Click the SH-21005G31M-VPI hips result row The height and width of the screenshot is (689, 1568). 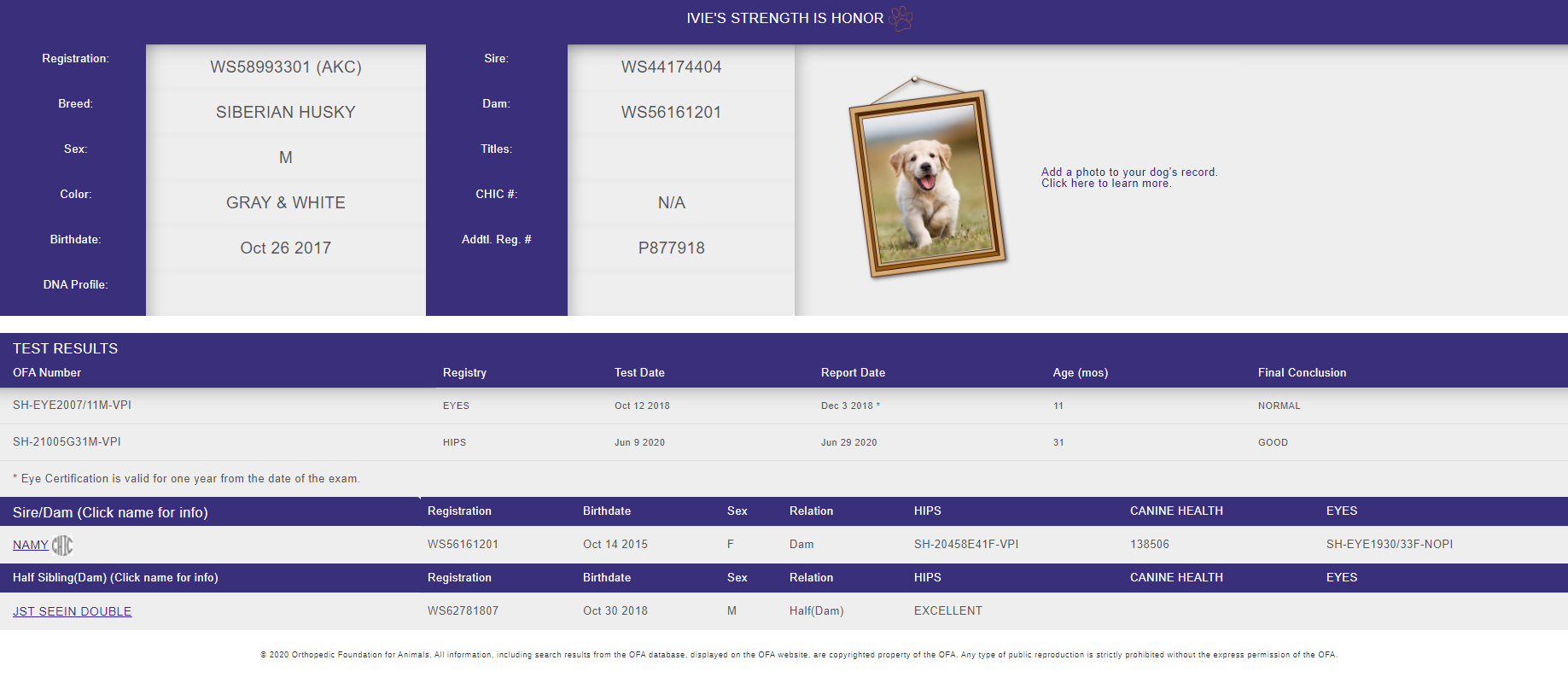(x=67, y=442)
